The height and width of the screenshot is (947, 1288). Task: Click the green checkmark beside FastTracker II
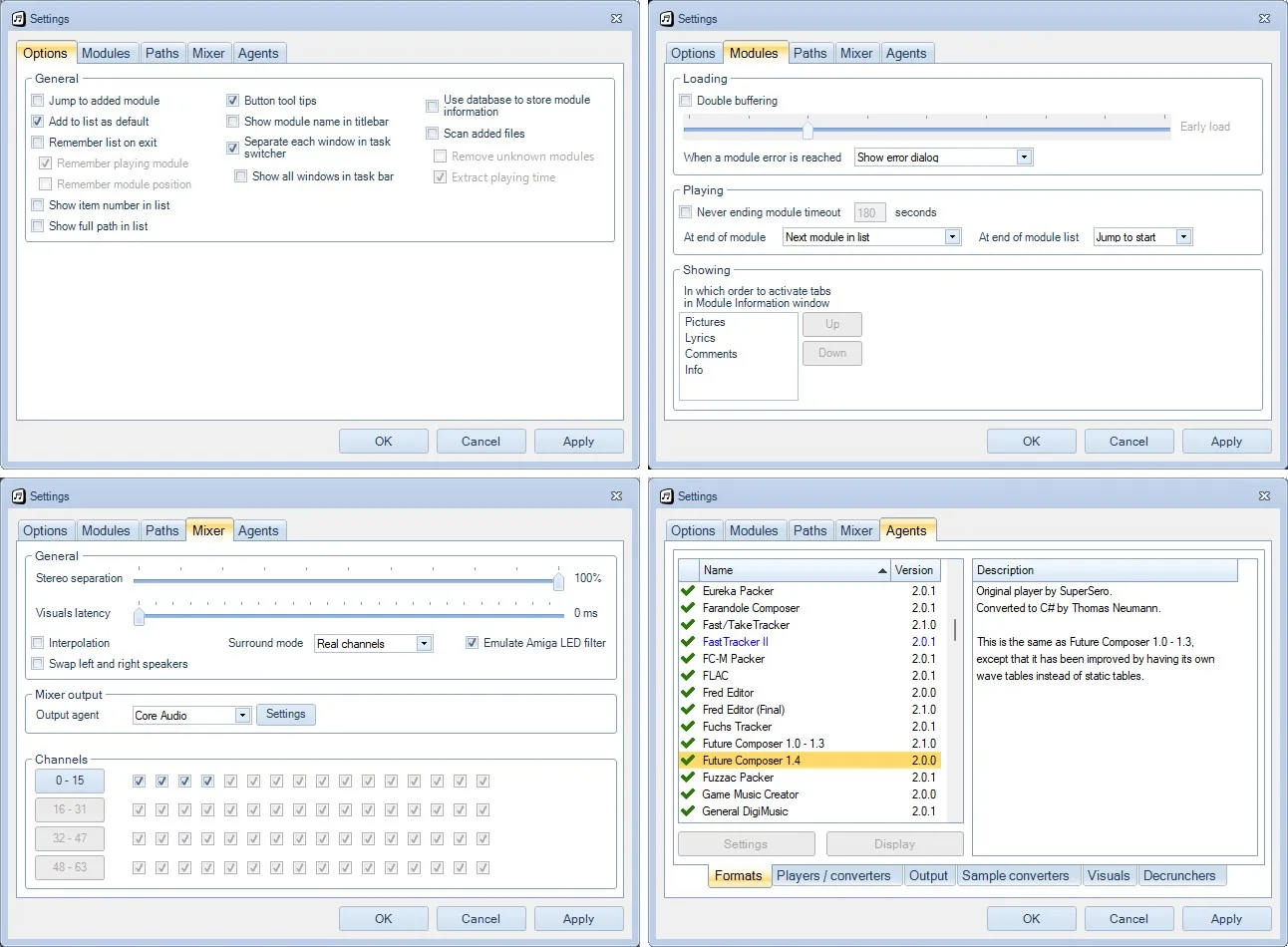click(x=688, y=642)
